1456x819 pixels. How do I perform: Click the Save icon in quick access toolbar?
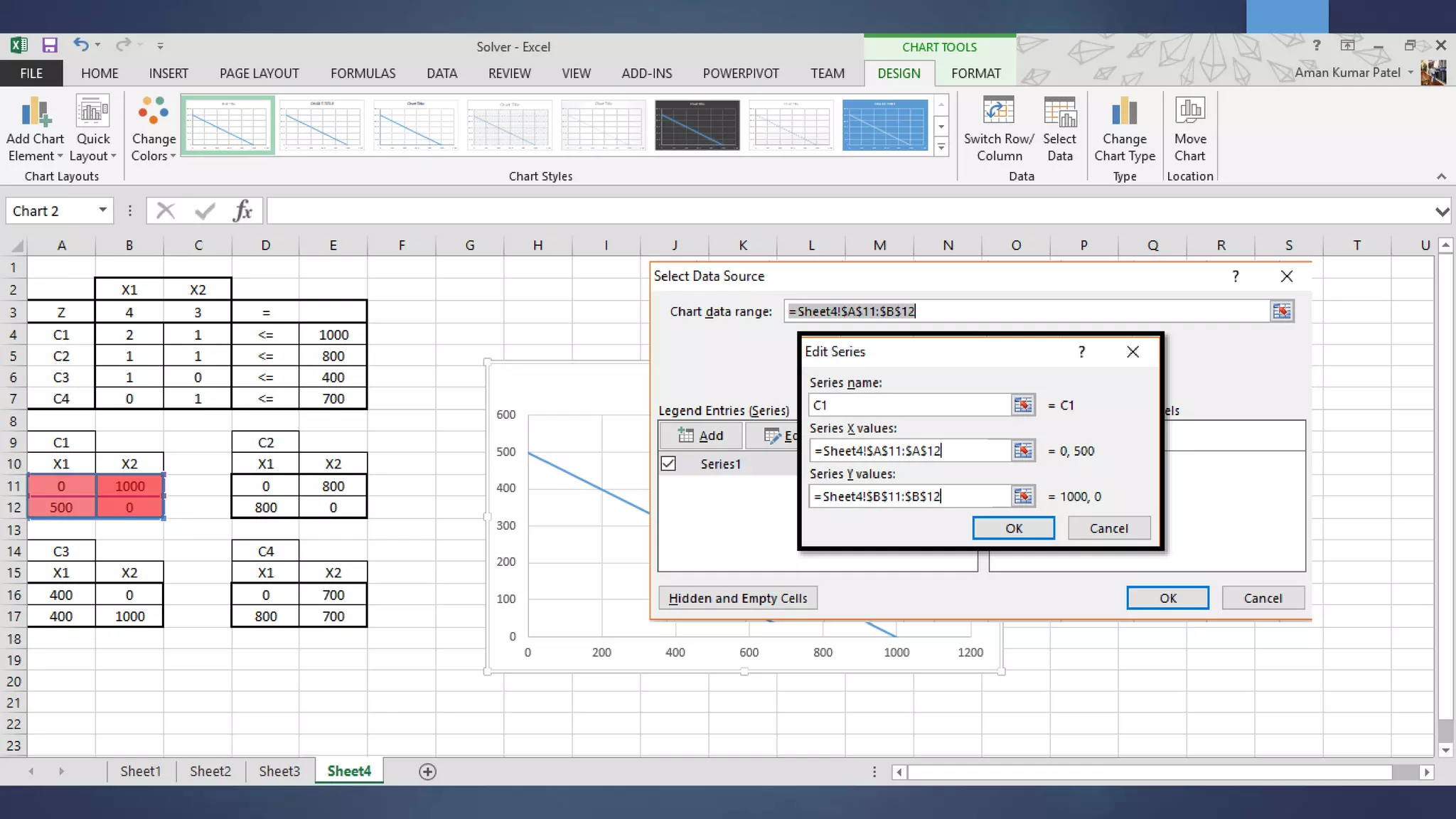coord(49,45)
